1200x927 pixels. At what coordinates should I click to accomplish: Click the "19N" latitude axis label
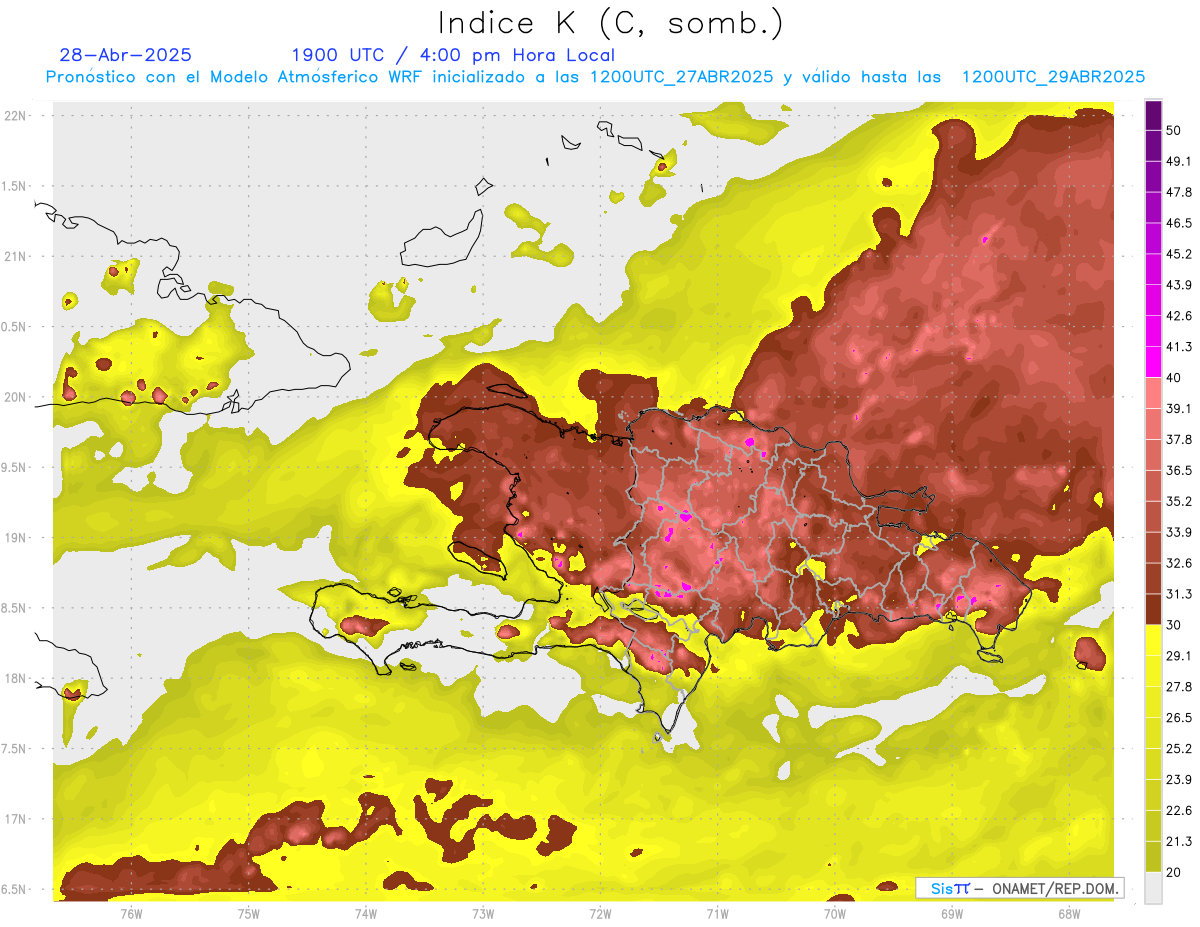coord(15,538)
